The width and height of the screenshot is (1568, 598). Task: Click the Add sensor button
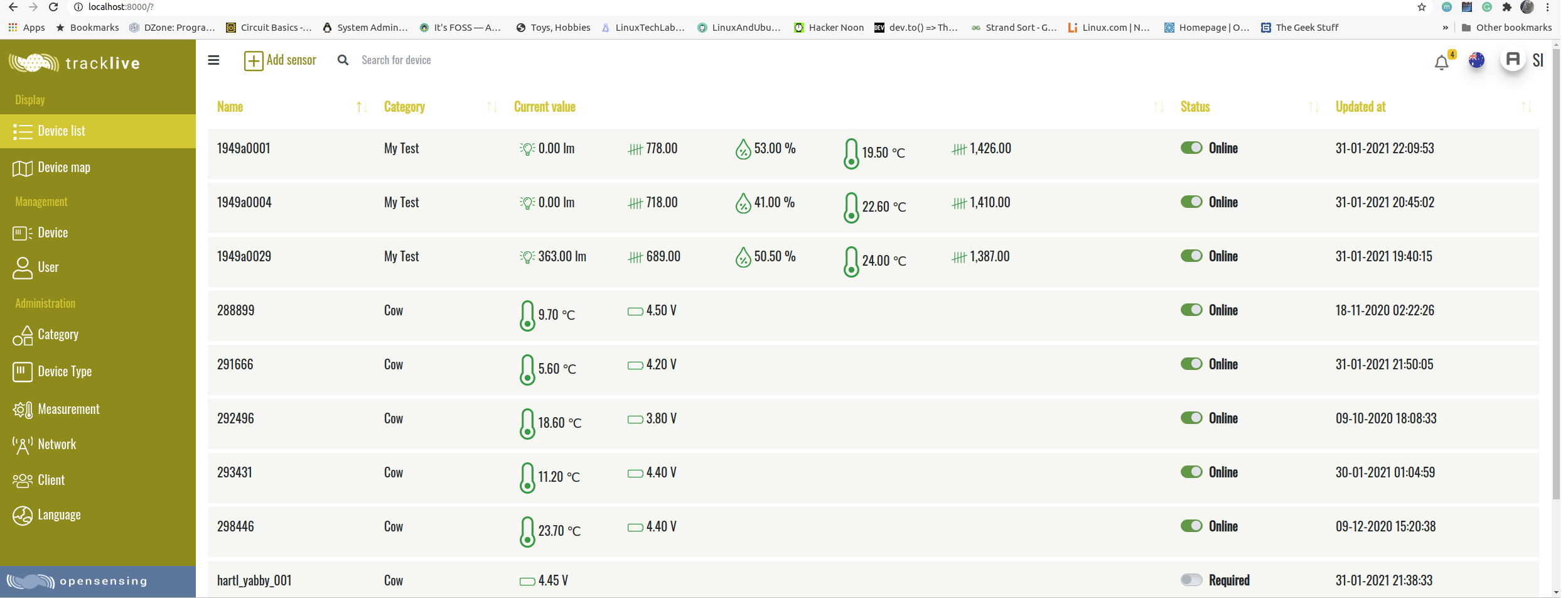tap(280, 60)
